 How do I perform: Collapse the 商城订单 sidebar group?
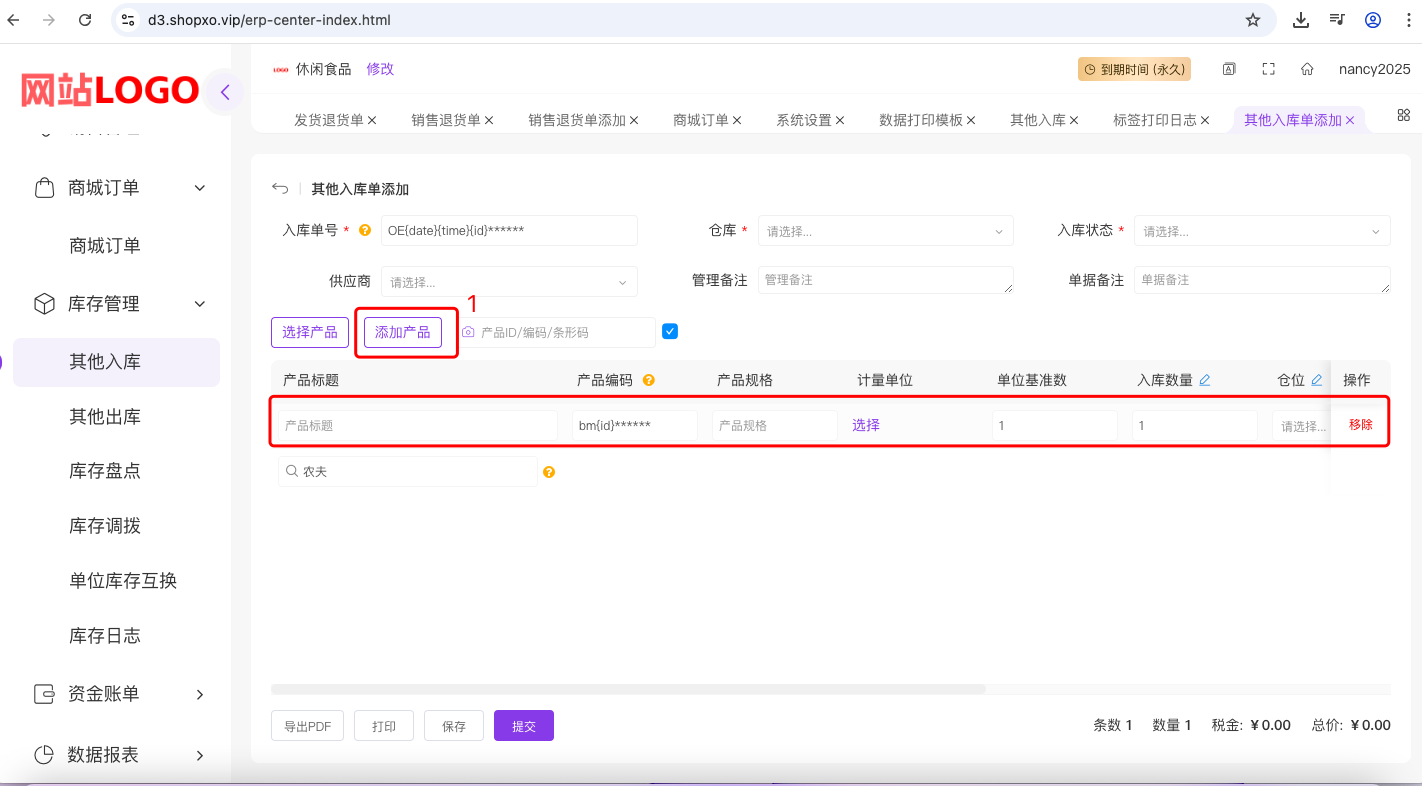199,188
